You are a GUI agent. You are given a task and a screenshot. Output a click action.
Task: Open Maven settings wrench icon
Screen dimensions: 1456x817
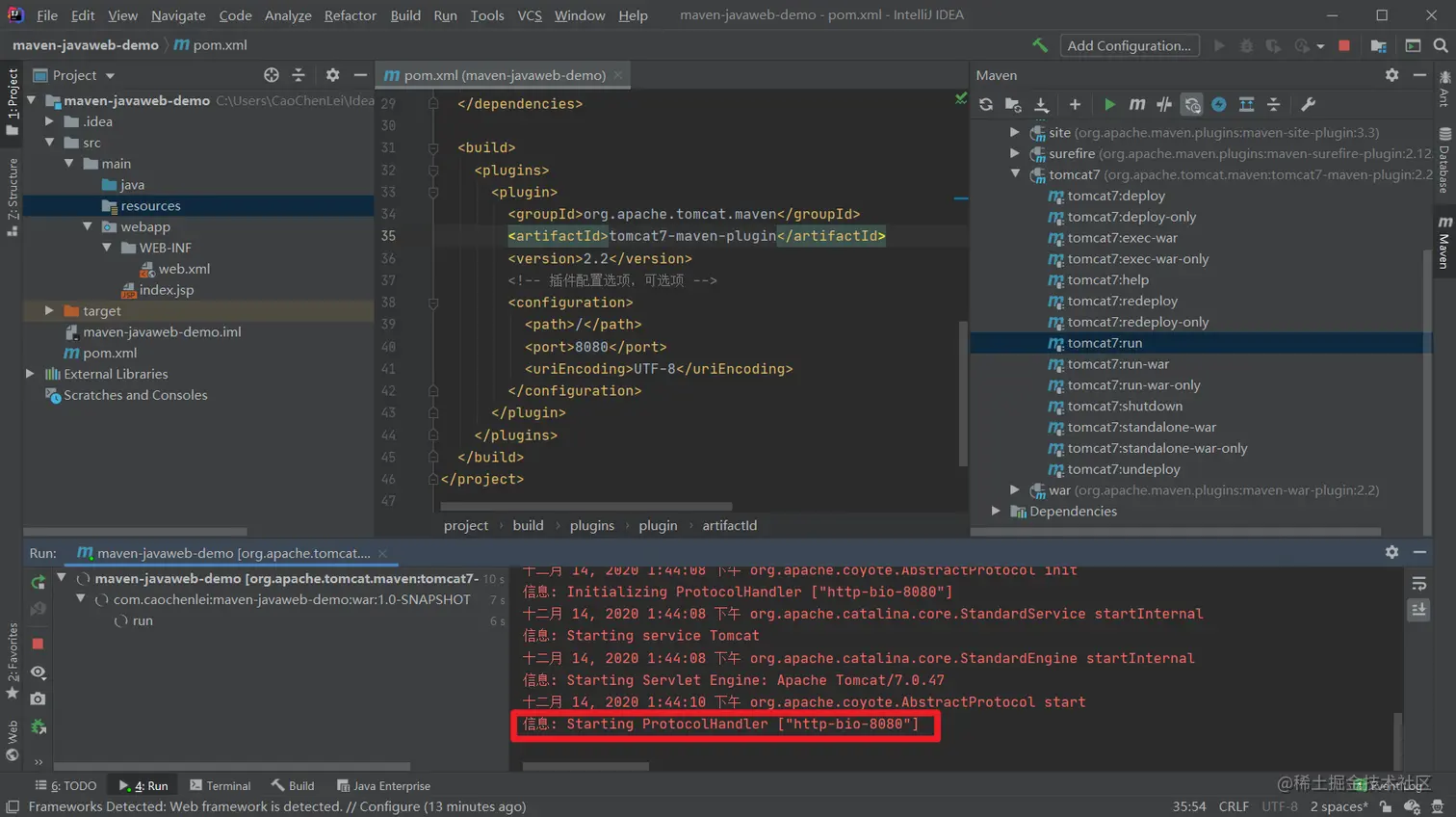click(x=1308, y=104)
